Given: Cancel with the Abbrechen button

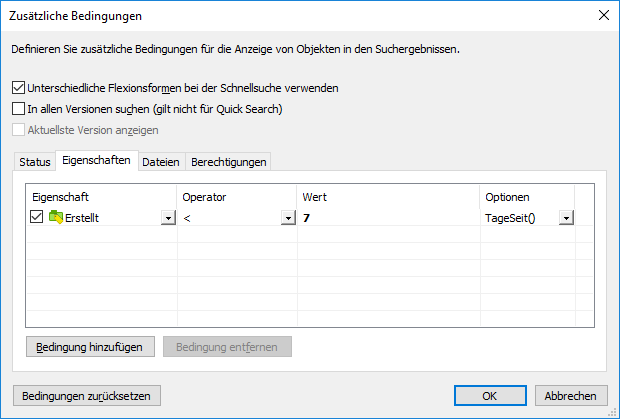Looking at the screenshot, I should click(x=571, y=395).
